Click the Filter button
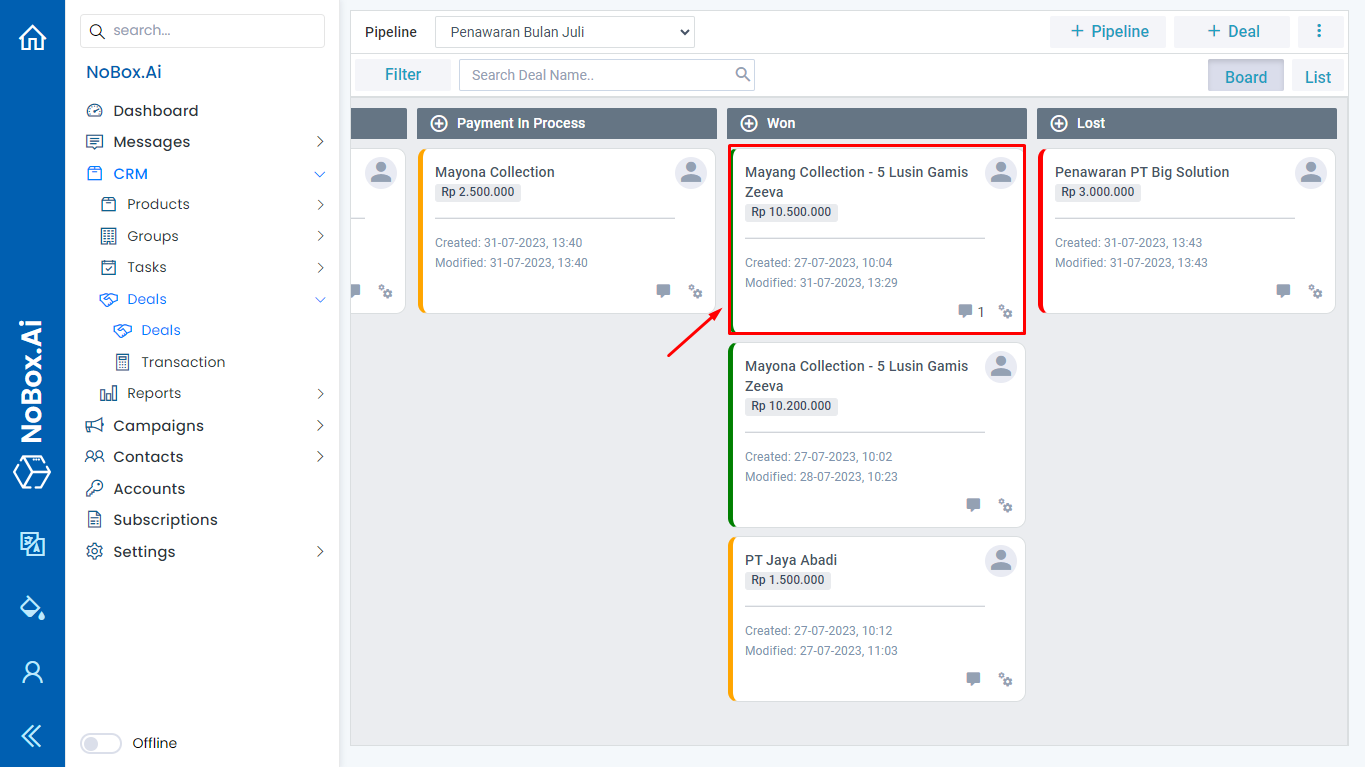The image size is (1365, 767). (403, 74)
